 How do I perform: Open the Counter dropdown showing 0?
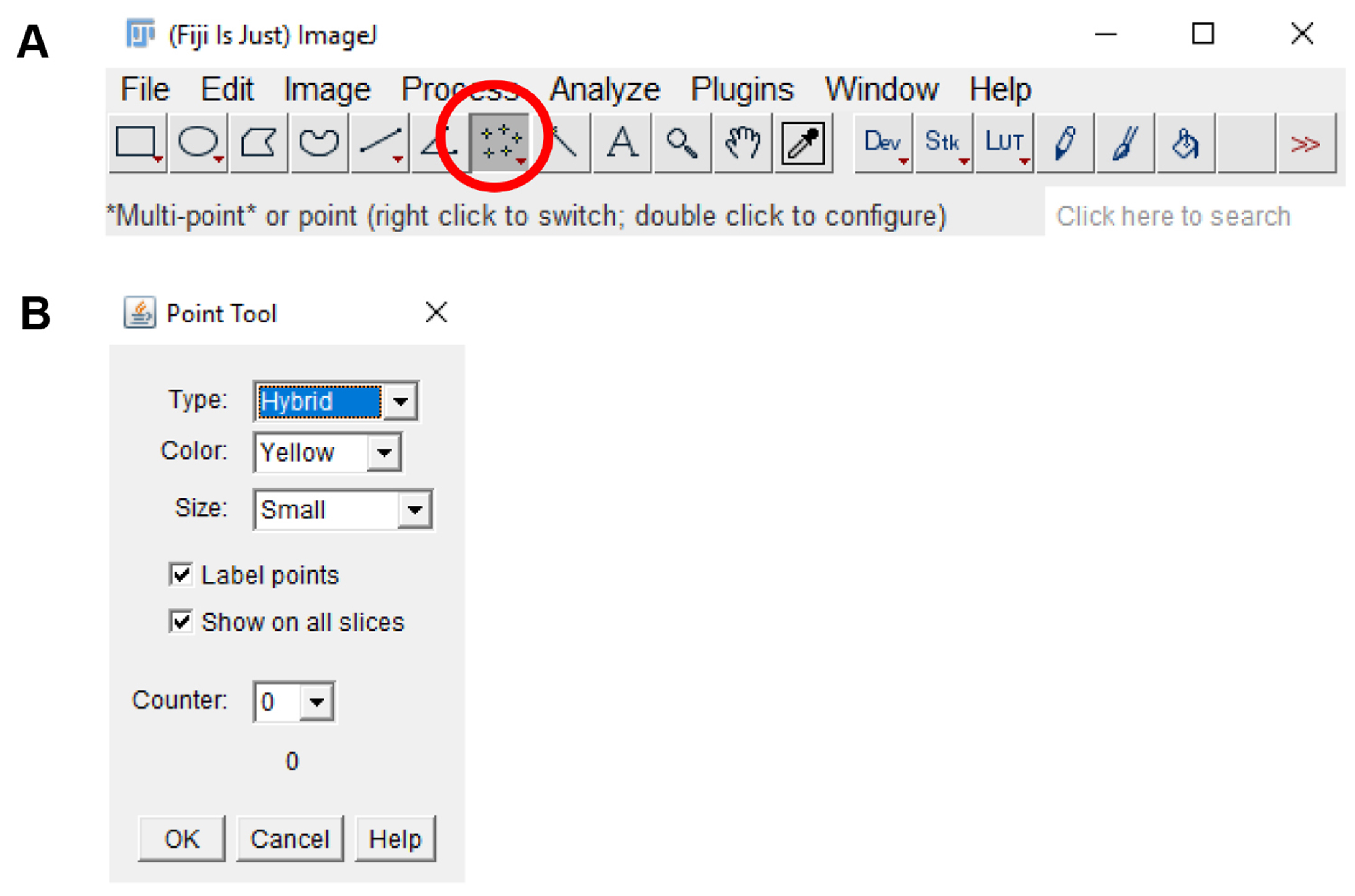tap(294, 702)
